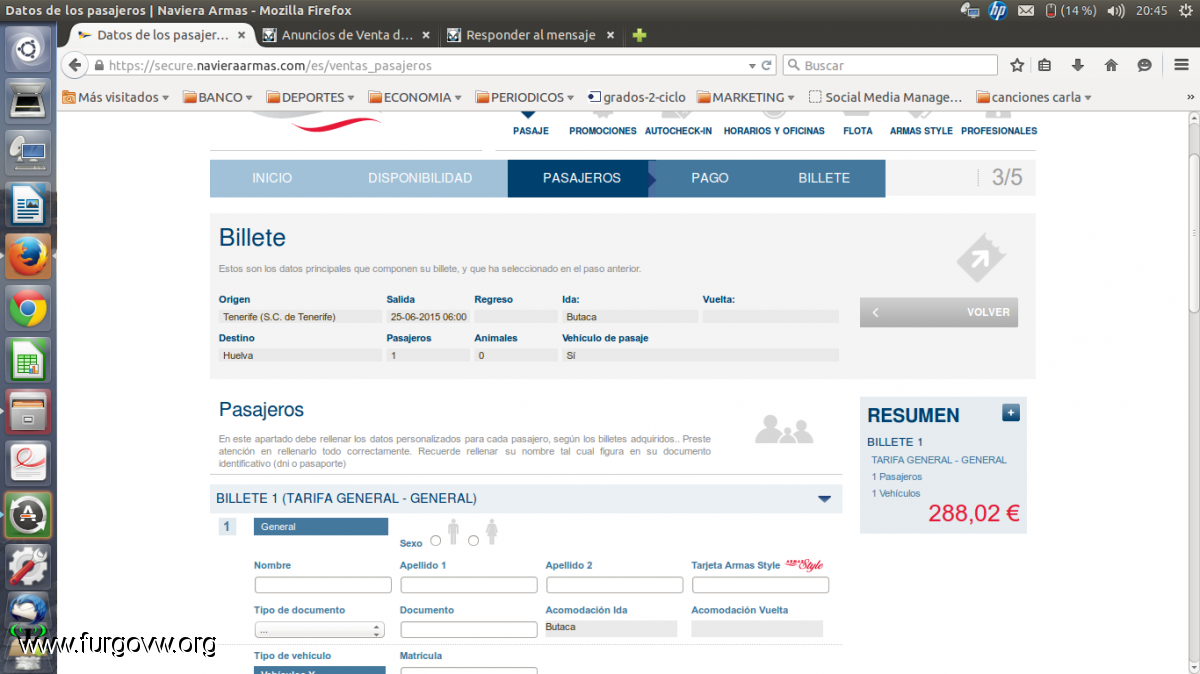Expand the RESUMEN plus icon
This screenshot has height=674, width=1200.
[x=1011, y=412]
